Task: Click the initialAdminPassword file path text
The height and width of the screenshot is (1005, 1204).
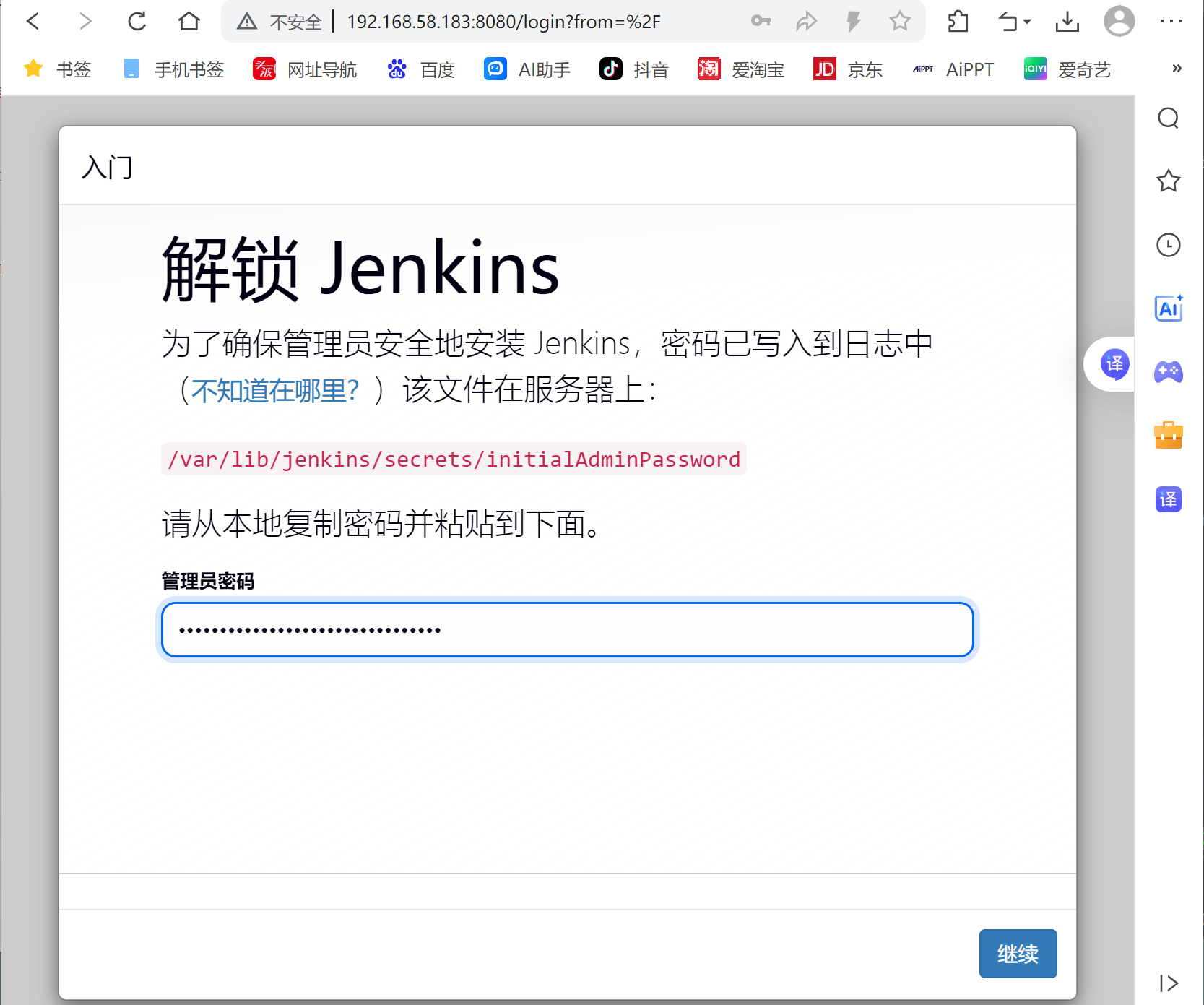Action: pos(454,460)
